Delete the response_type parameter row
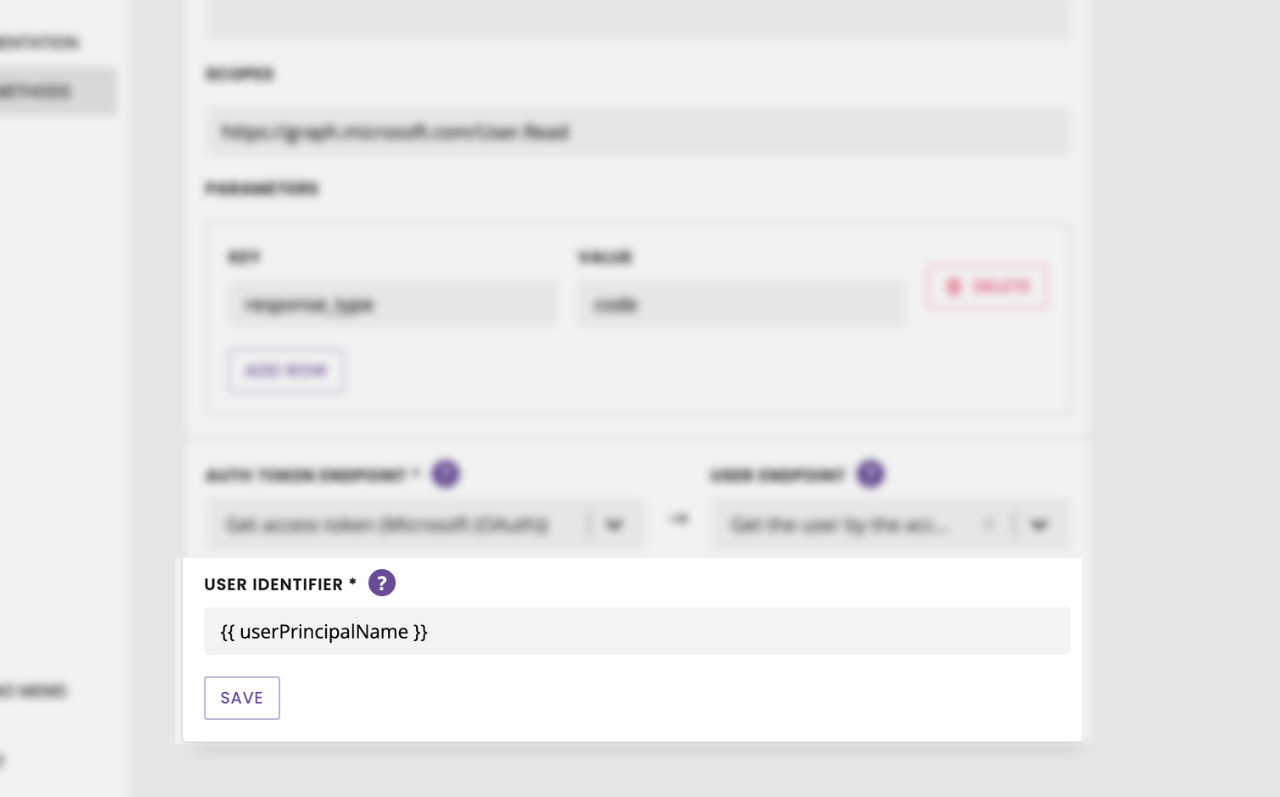Image resolution: width=1280 pixels, height=797 pixels. 987,287
